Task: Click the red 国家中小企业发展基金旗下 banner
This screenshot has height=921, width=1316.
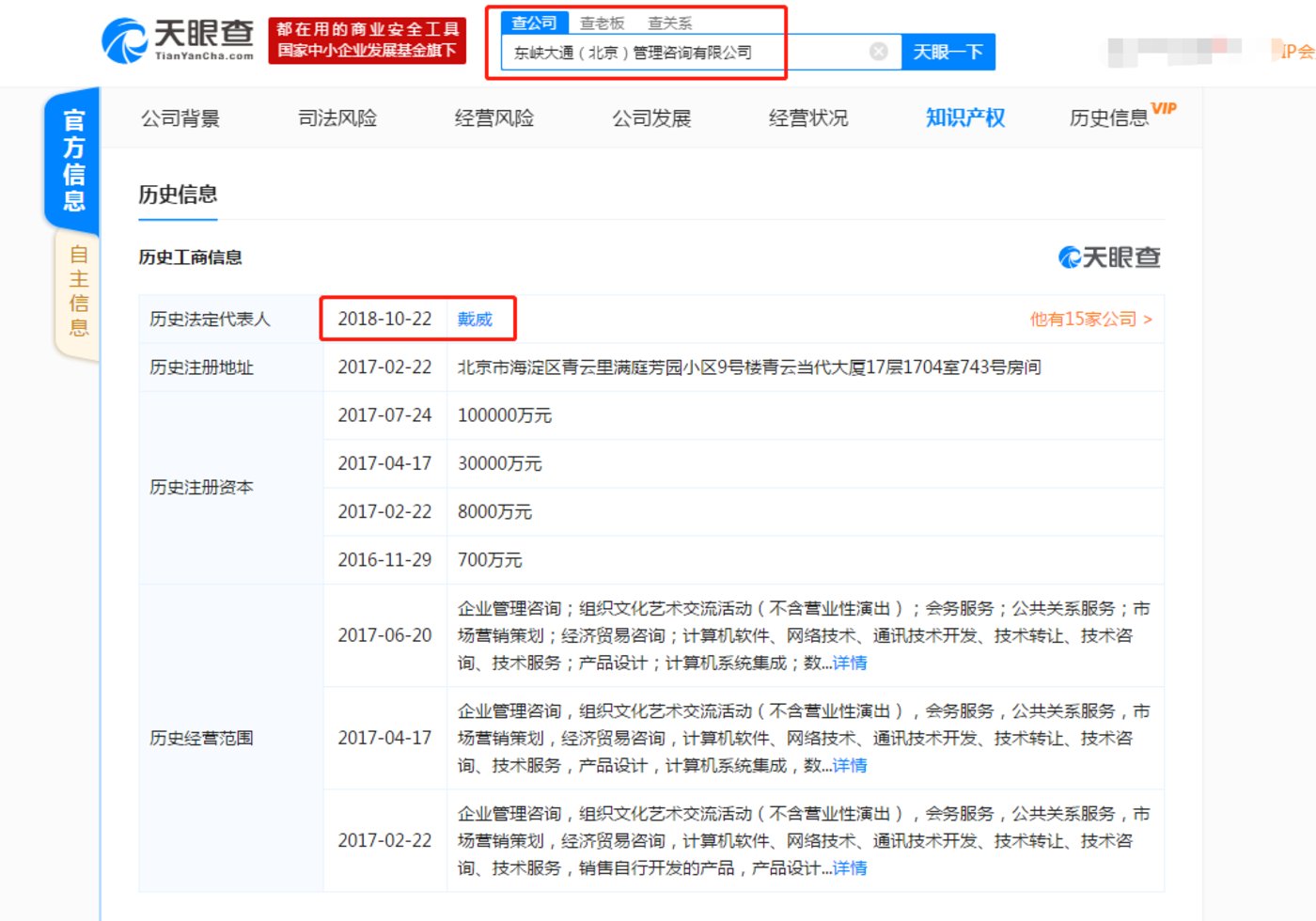Action: 368,40
